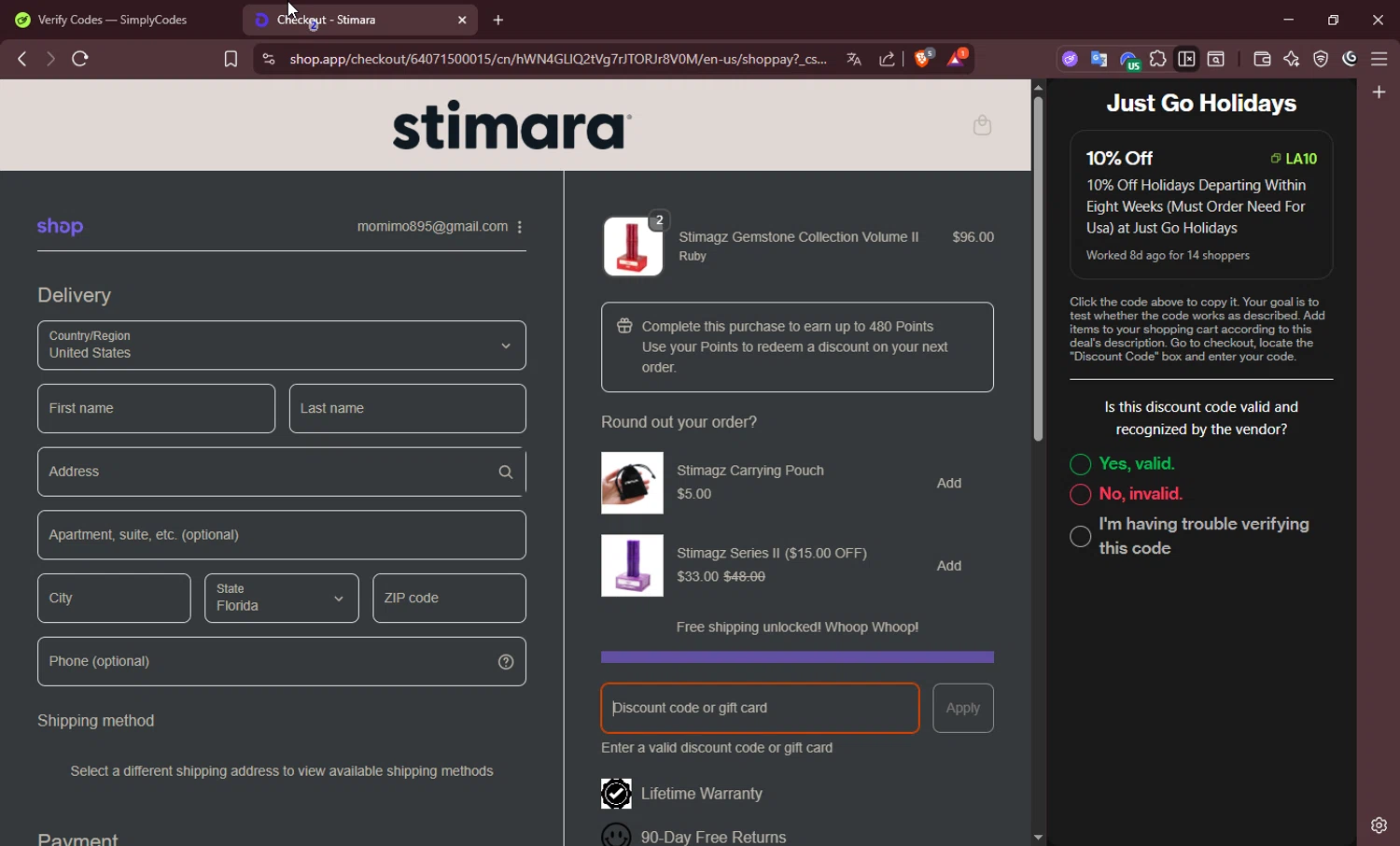Click the ZIP code field
This screenshot has height=846, width=1400.
[x=450, y=598]
